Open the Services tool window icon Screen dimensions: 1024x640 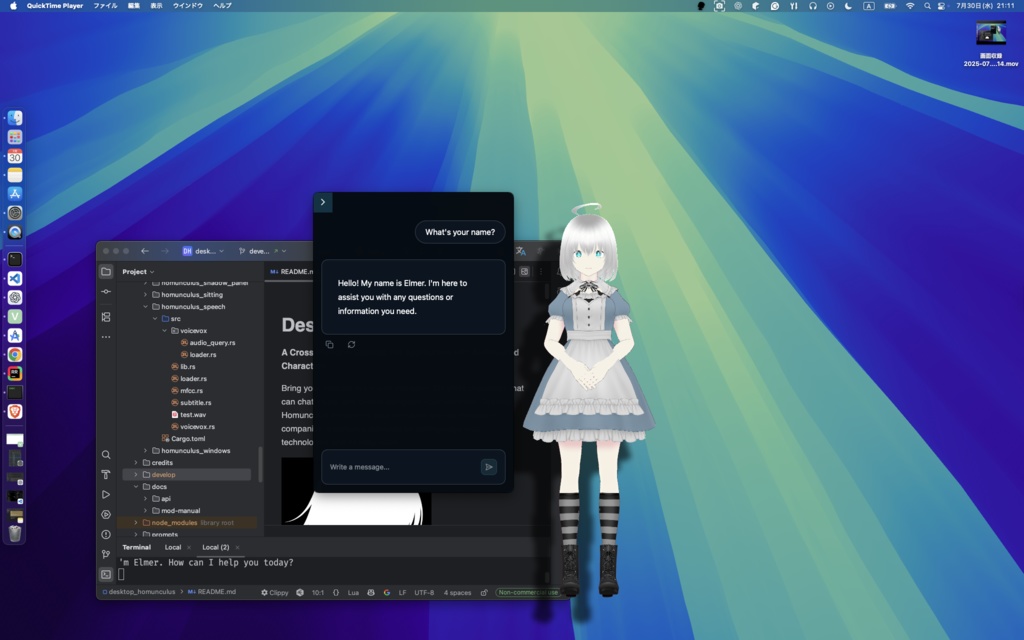click(x=106, y=514)
